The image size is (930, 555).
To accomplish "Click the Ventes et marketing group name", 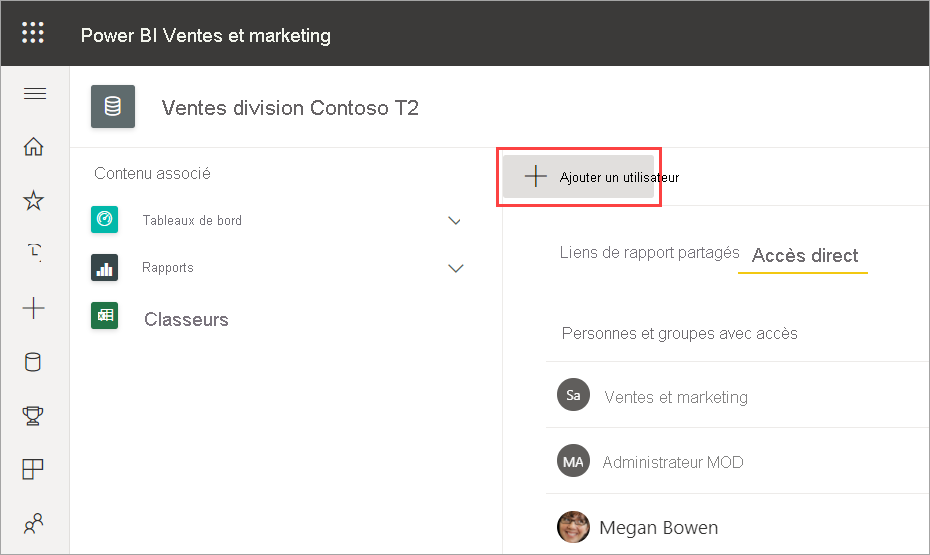I will 676,397.
